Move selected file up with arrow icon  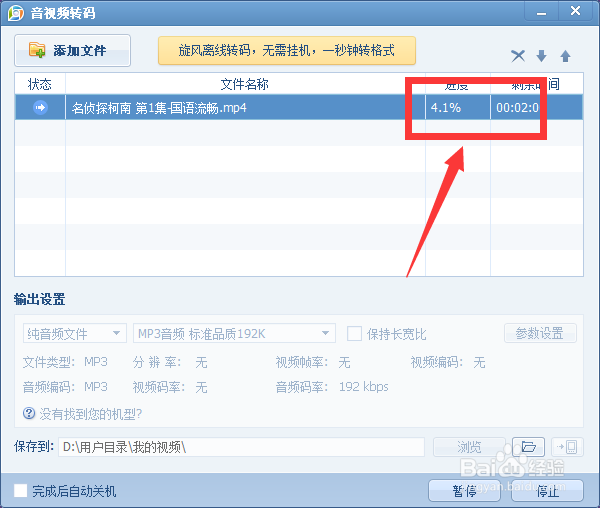[x=565, y=56]
